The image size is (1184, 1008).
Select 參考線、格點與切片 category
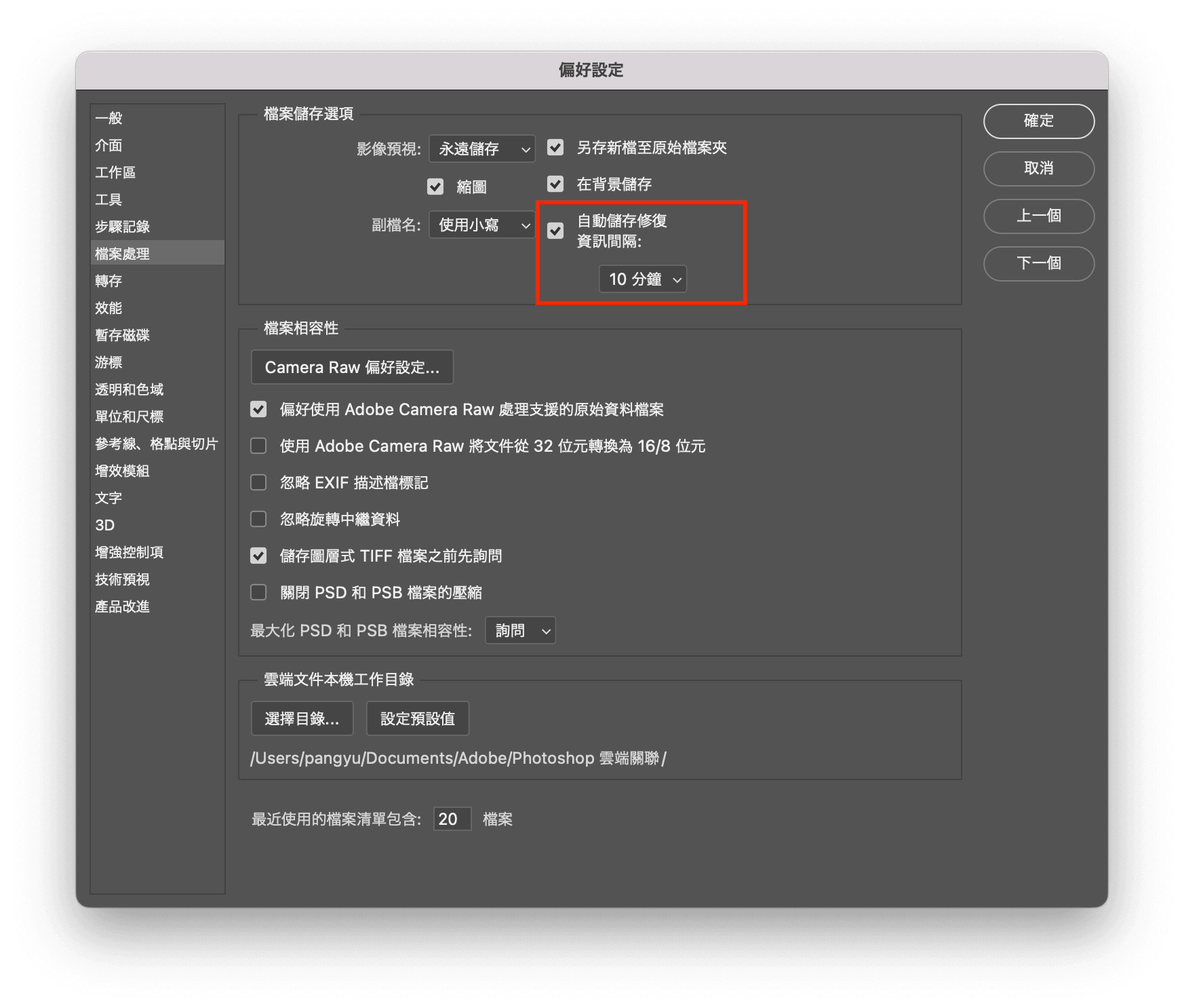click(157, 444)
